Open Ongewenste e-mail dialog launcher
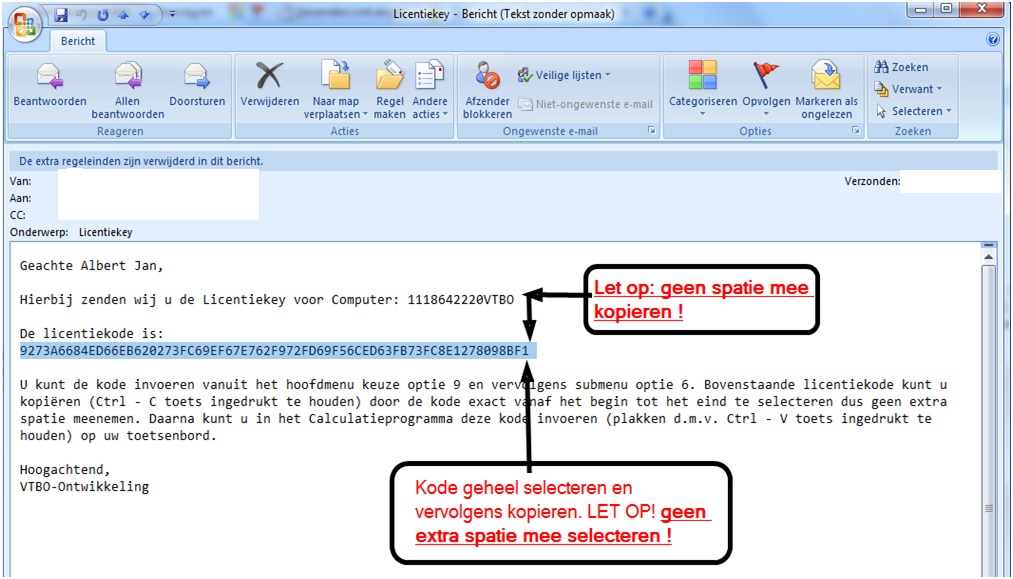This screenshot has width=1013, height=579. click(x=651, y=131)
